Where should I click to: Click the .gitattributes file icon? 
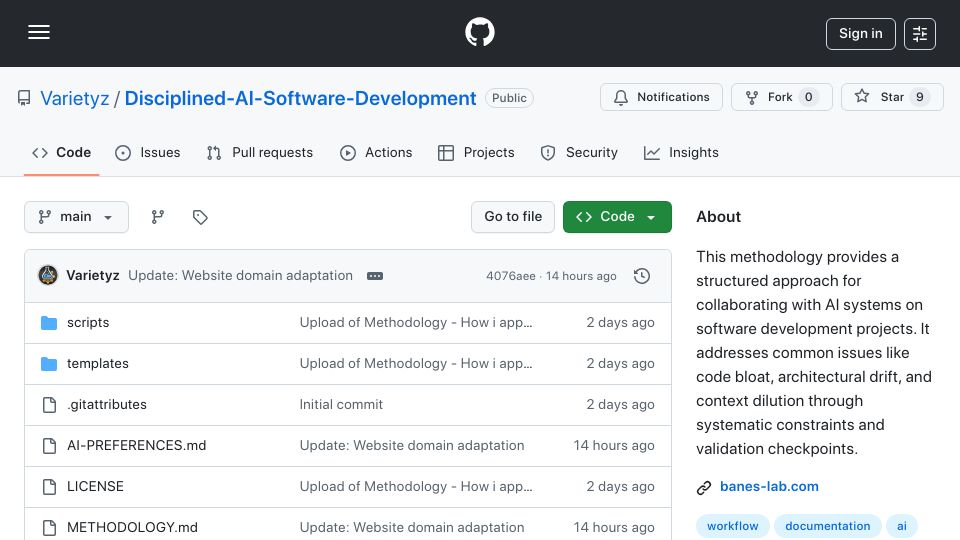(49, 405)
